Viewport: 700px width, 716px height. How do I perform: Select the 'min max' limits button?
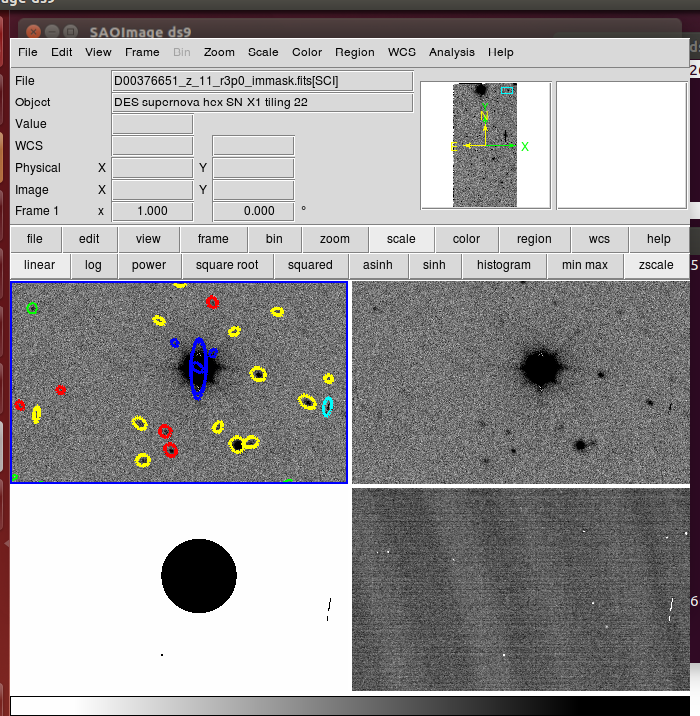click(584, 265)
